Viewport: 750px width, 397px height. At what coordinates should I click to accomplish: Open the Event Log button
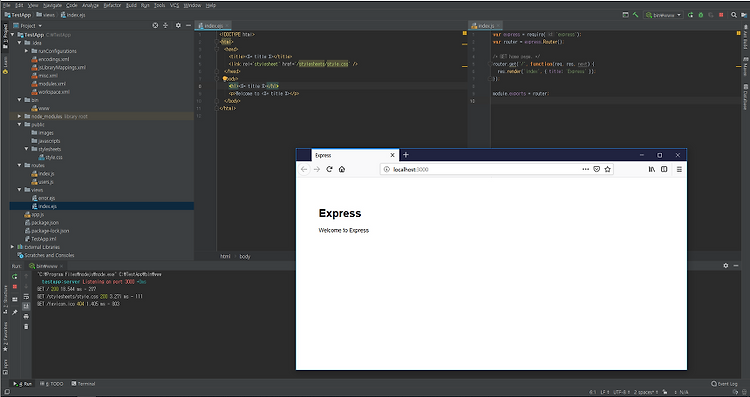[724, 384]
